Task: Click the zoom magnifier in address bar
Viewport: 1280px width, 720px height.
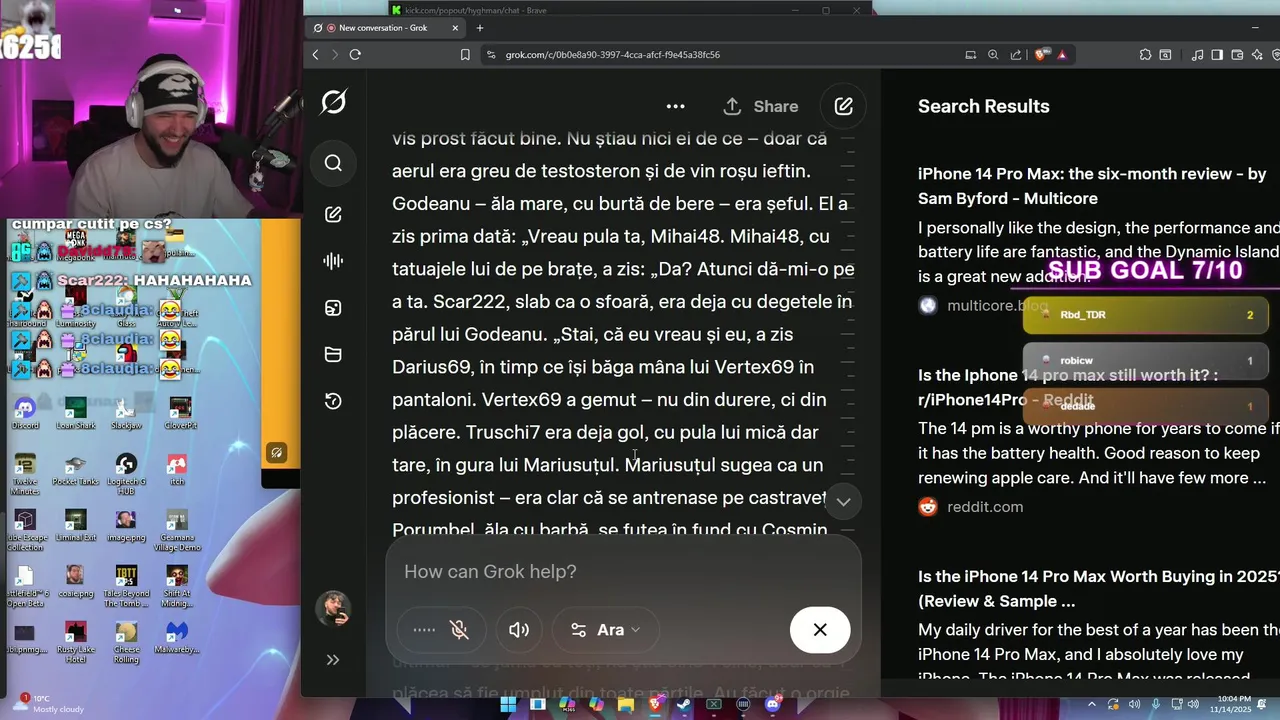Action: coord(993,55)
